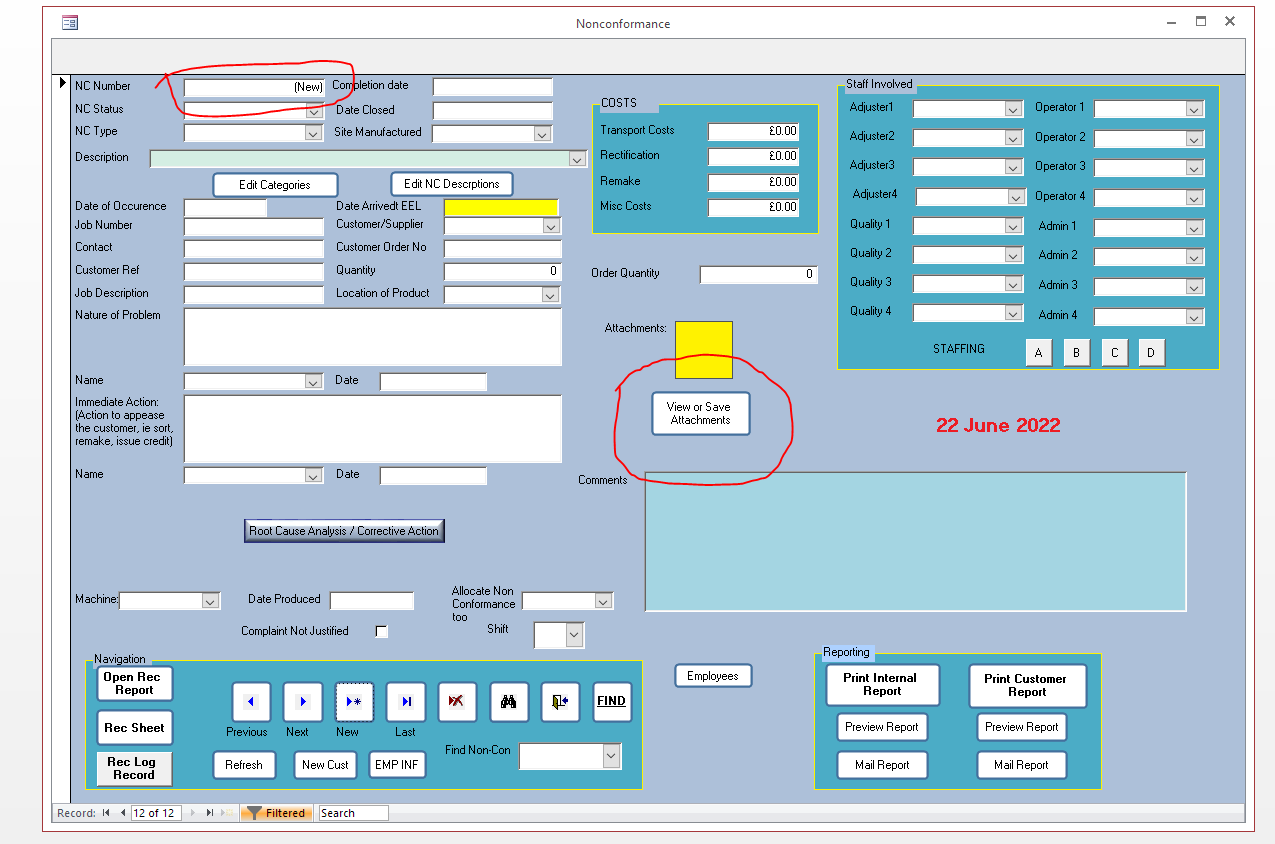Click Edit NC Descriptions button

pos(452,184)
